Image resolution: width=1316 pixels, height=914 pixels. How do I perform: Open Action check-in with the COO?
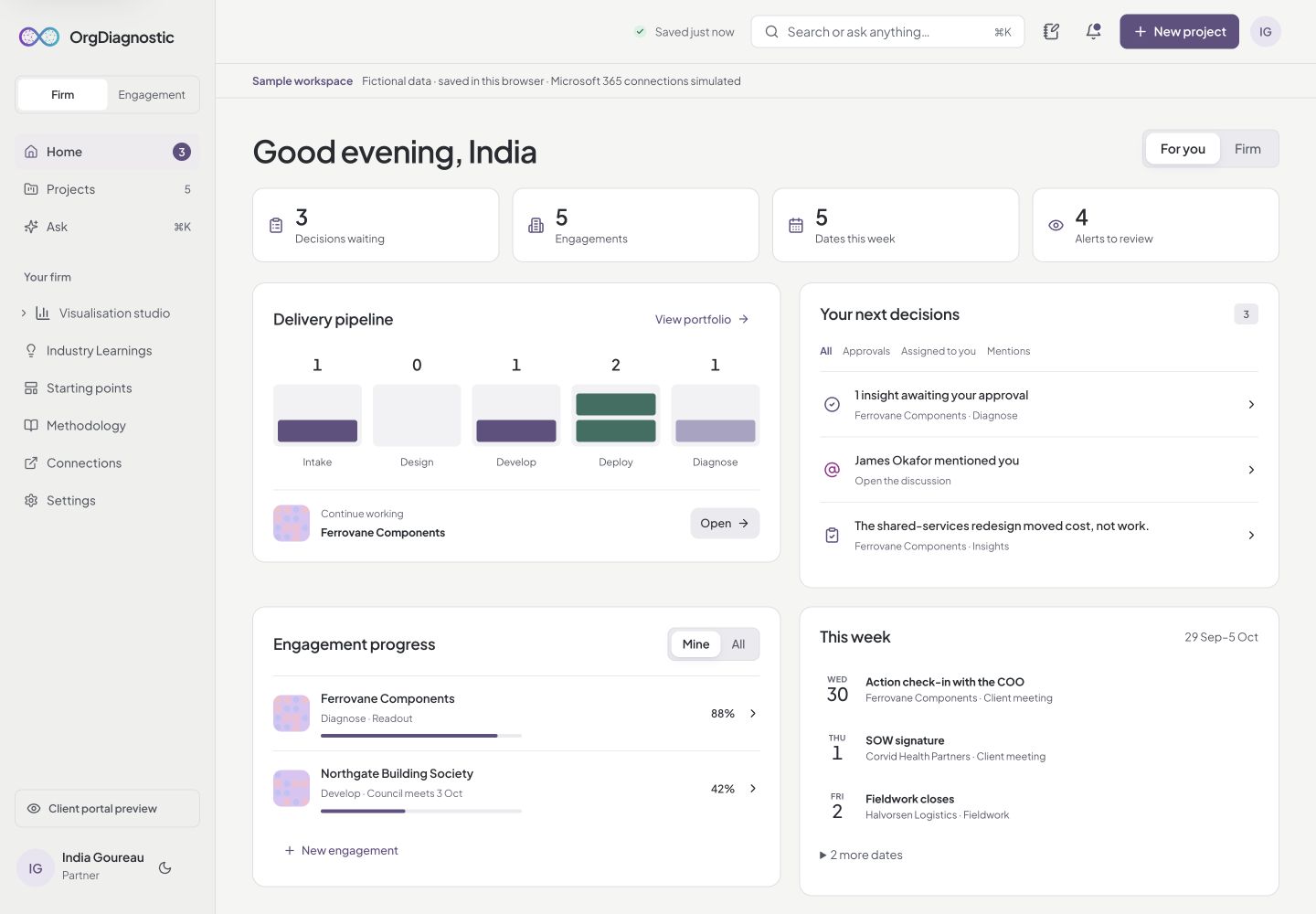pos(1038,689)
